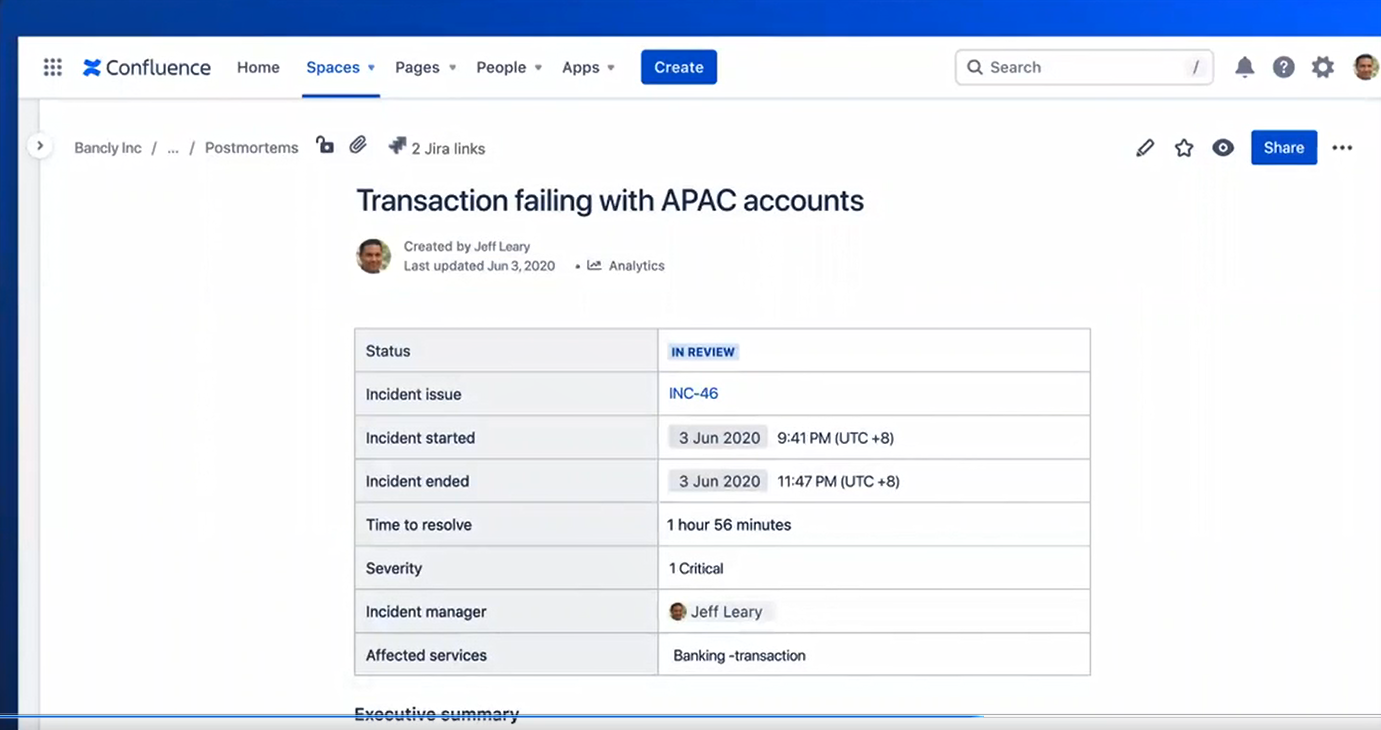Click the page restrictions lock icon
Viewport: 1381px width, 730px height.
[x=325, y=146]
